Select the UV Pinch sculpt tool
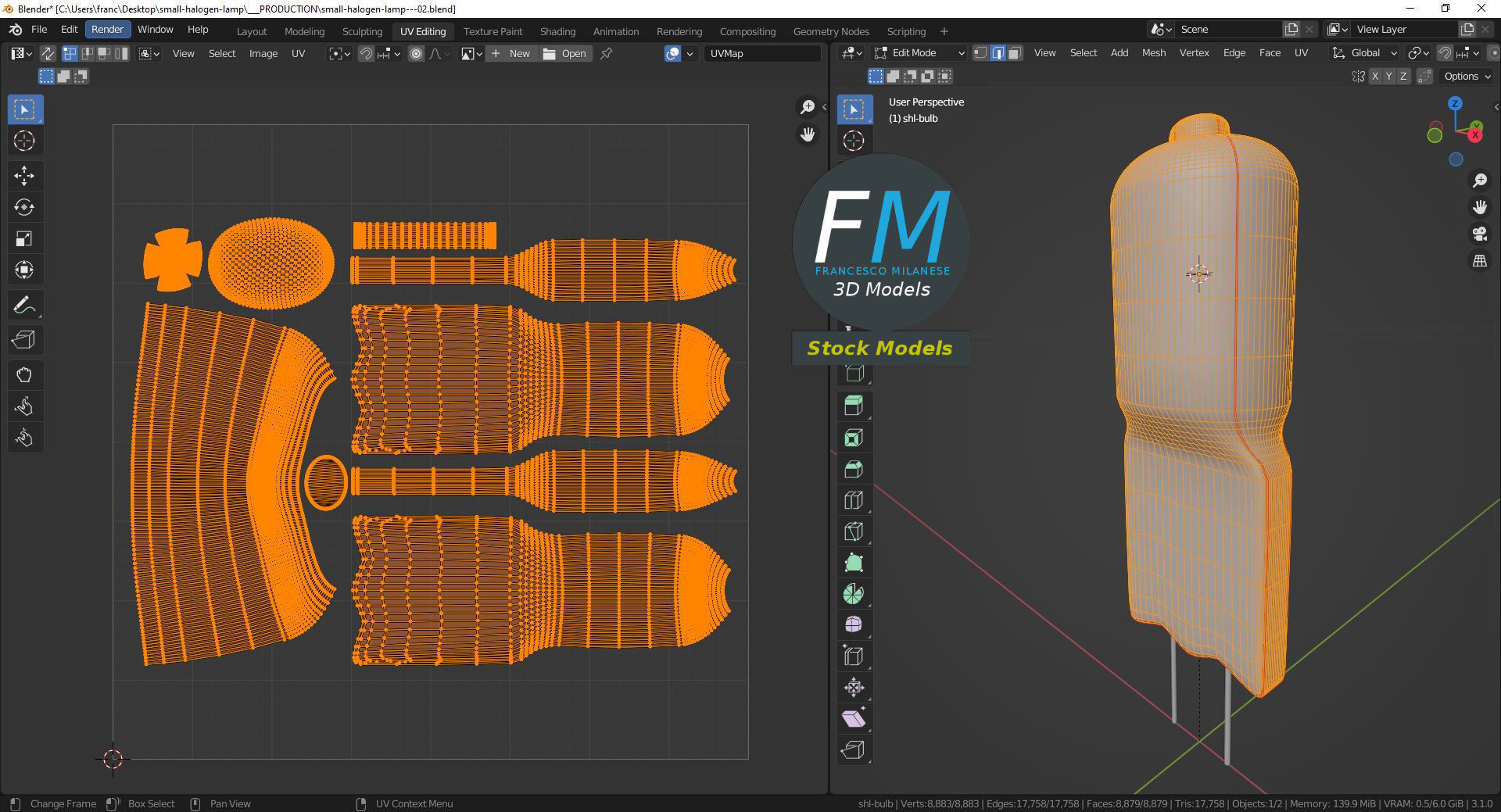The width and height of the screenshot is (1501, 812). click(24, 438)
